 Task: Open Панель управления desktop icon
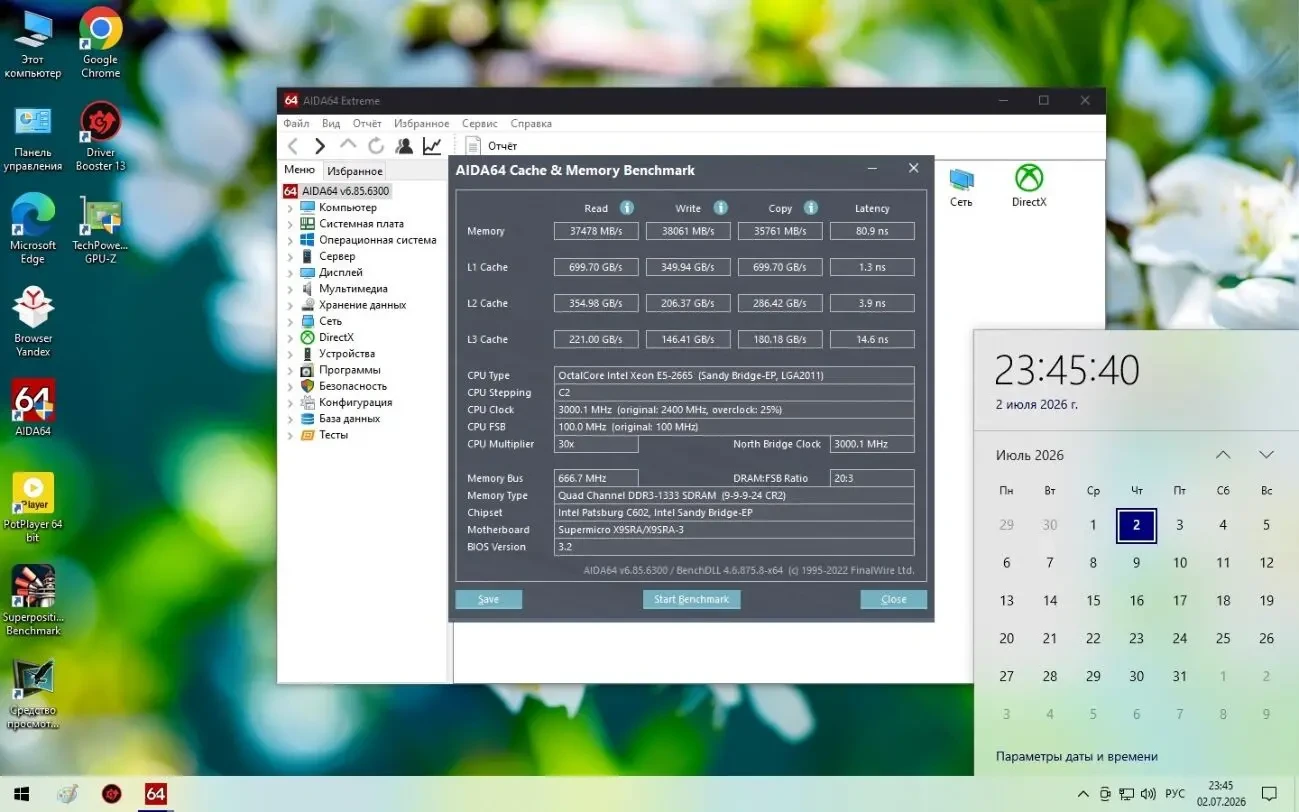(33, 136)
